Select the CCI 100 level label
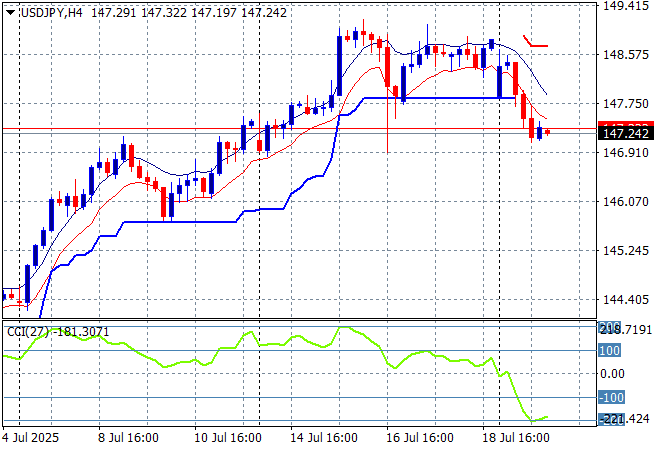The width and height of the screenshot is (660, 450). click(x=609, y=350)
